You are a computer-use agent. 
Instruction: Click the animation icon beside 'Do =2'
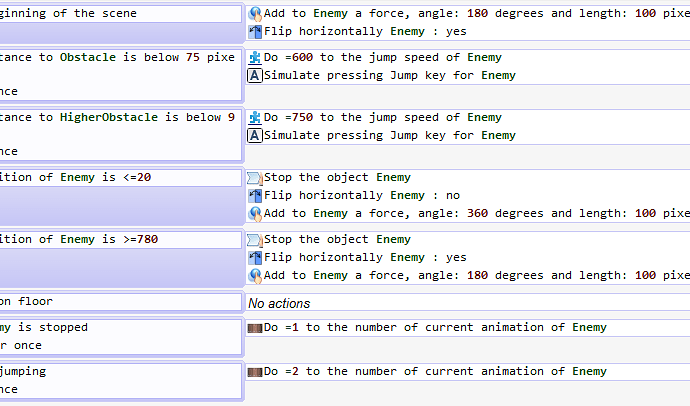[x=255, y=372]
